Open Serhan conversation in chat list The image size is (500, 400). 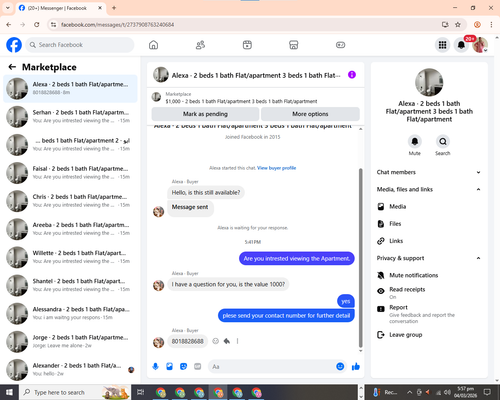(70, 117)
